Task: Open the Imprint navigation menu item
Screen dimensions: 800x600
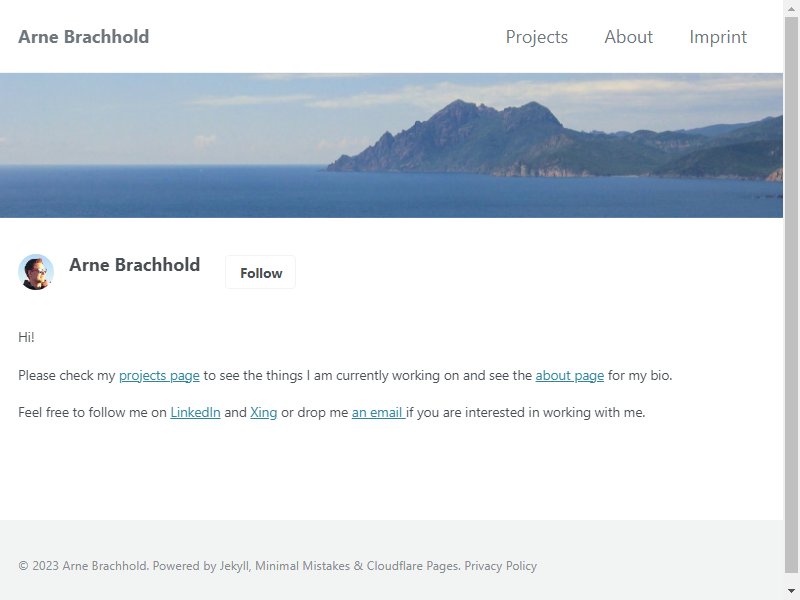Action: (x=718, y=37)
